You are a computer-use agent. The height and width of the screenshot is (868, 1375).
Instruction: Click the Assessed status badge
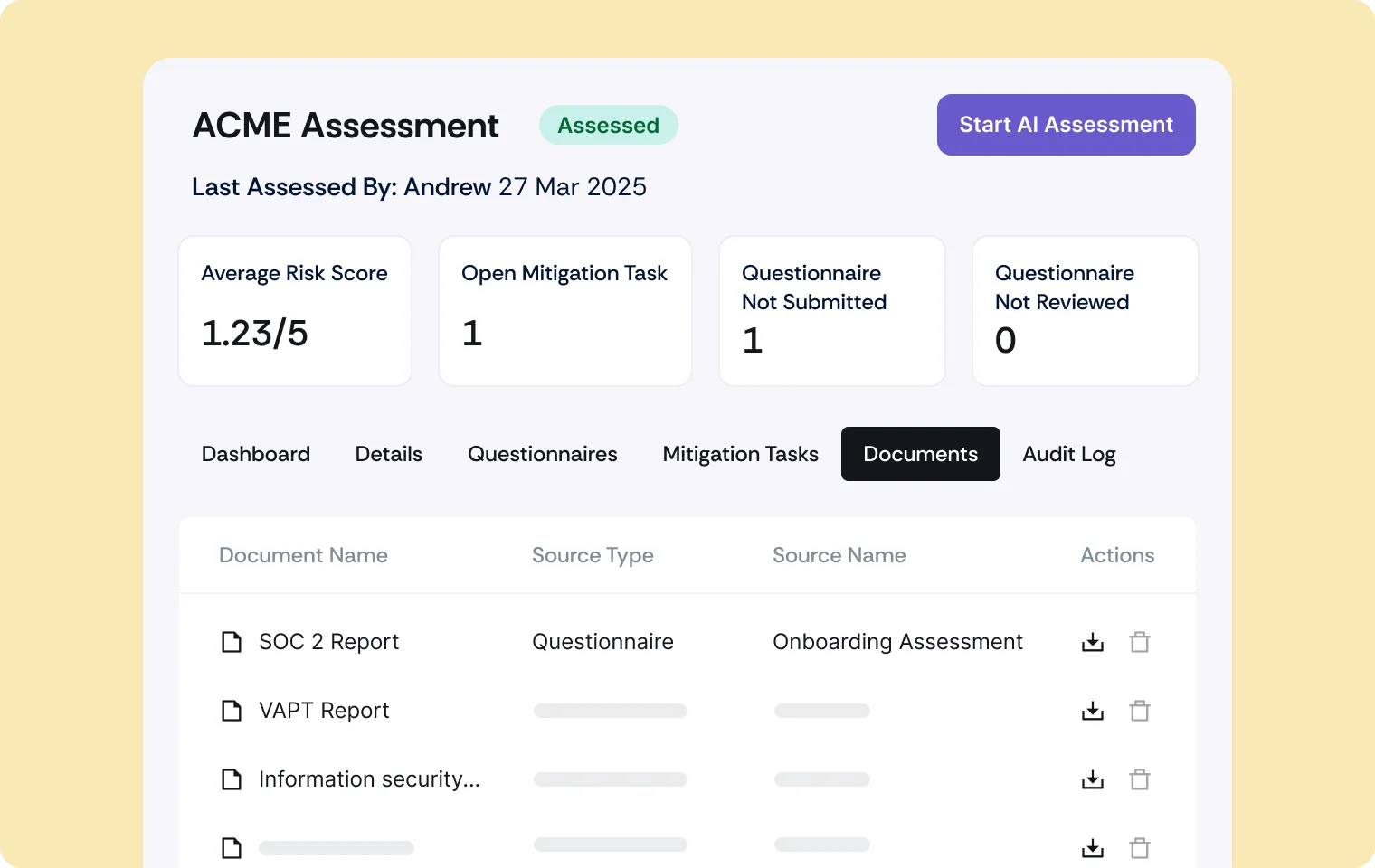(609, 125)
